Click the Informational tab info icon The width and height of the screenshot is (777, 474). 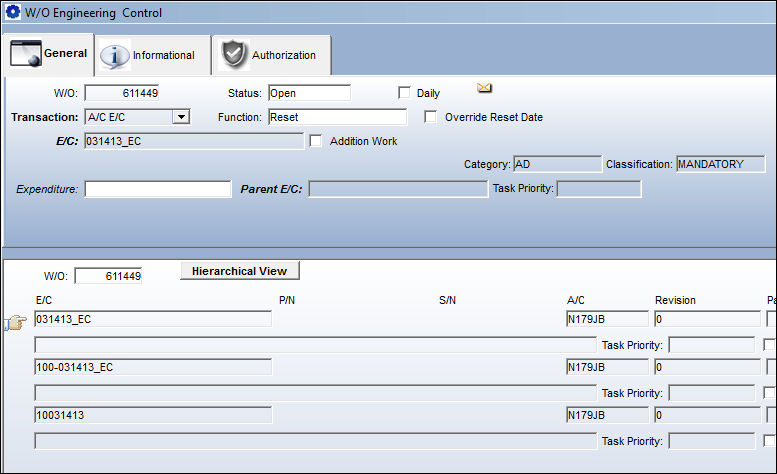[x=114, y=56]
